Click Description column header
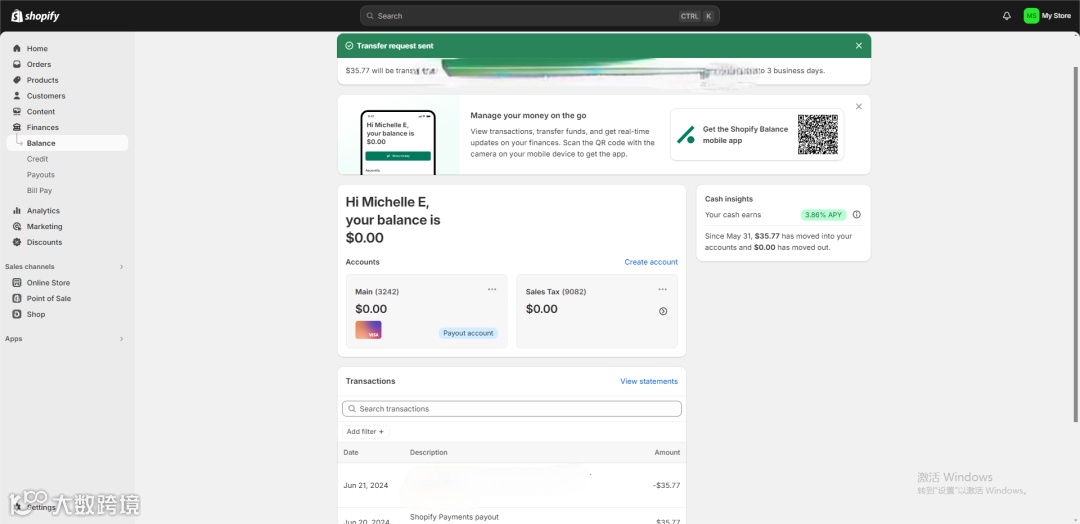 pos(428,452)
